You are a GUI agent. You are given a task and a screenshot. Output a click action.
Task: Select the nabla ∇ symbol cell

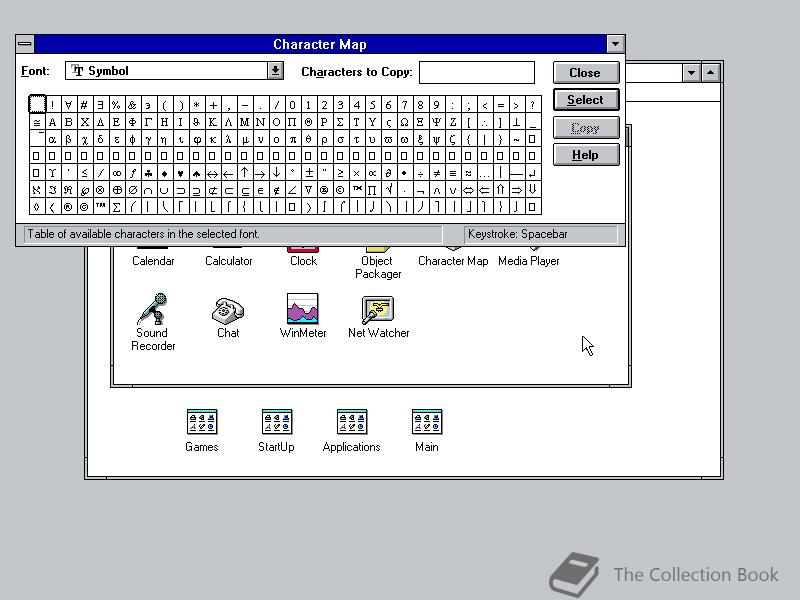(308, 190)
